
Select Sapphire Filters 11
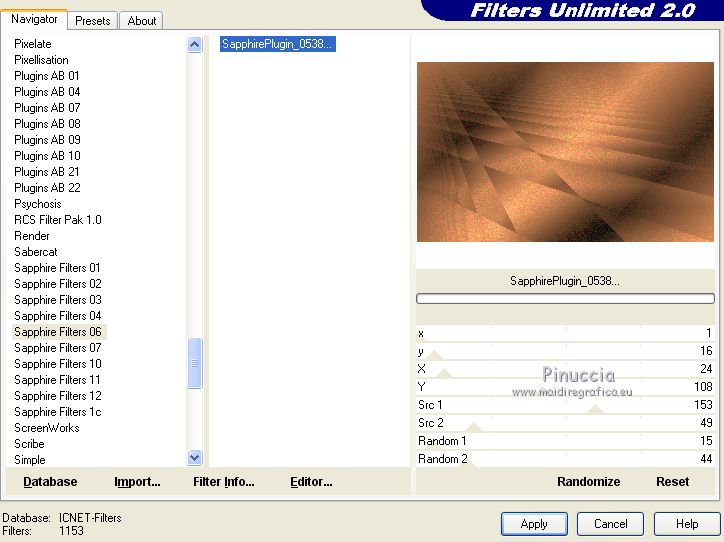click(57, 380)
